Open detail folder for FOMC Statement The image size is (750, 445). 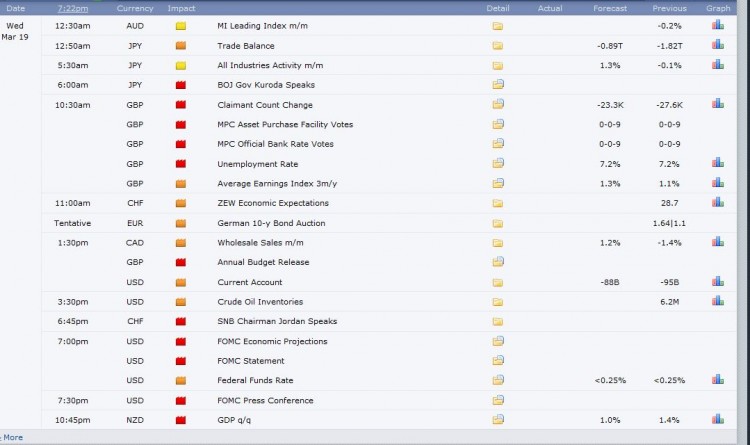[x=498, y=360]
